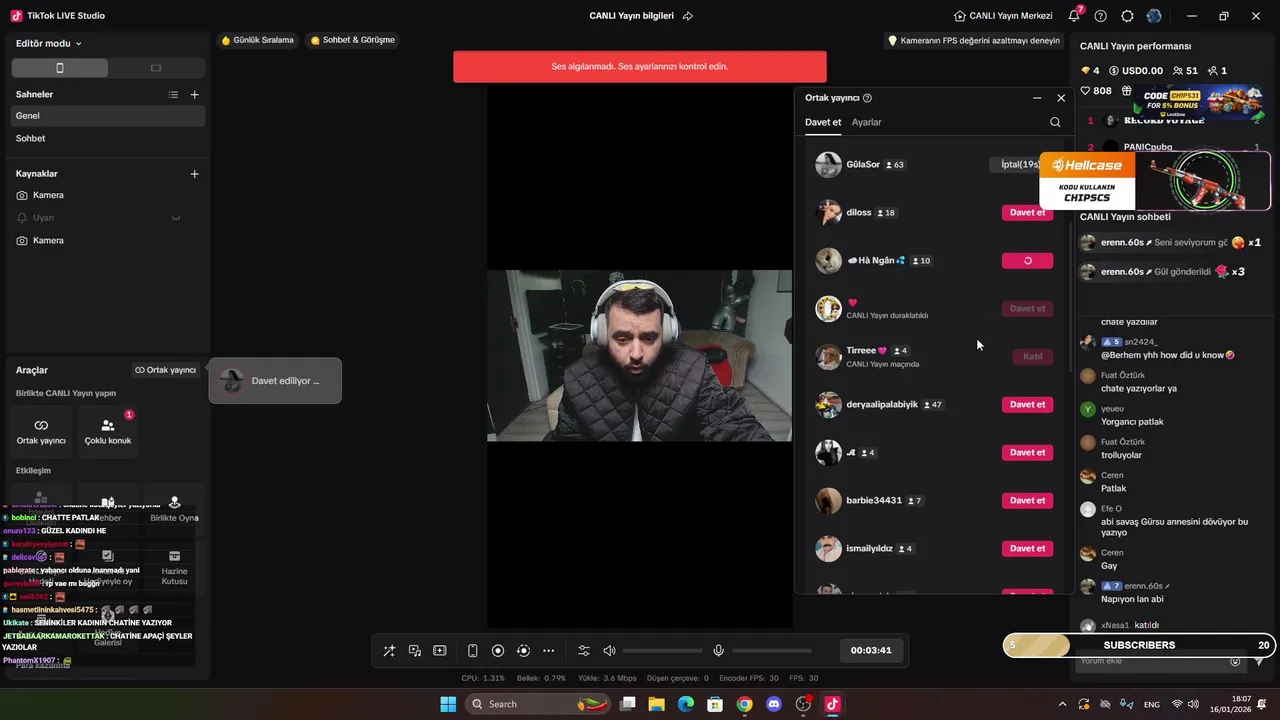Open GülaSor profile avatar
Viewport: 1280px width, 720px height.
[x=828, y=165]
